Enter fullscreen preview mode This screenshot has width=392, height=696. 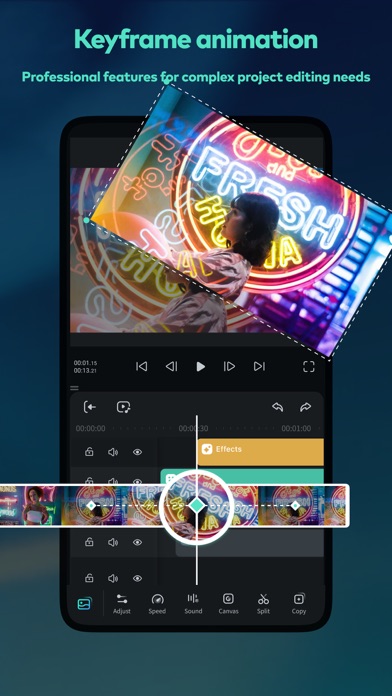click(309, 366)
